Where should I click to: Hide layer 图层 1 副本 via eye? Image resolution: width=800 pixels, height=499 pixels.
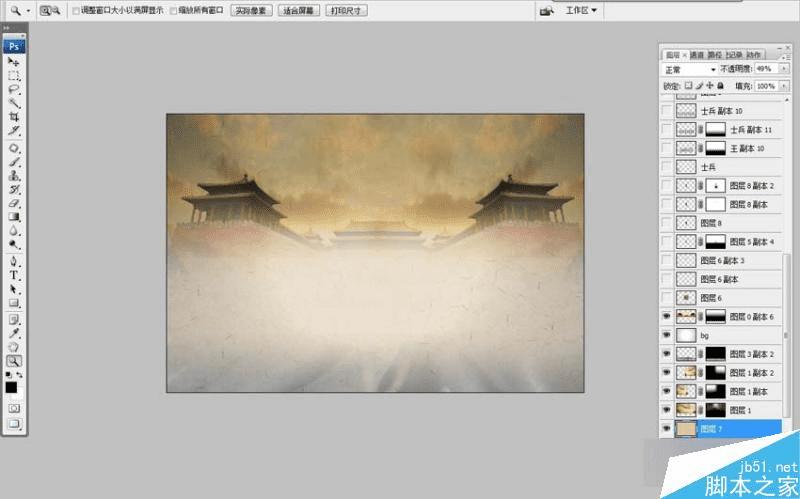(666, 391)
